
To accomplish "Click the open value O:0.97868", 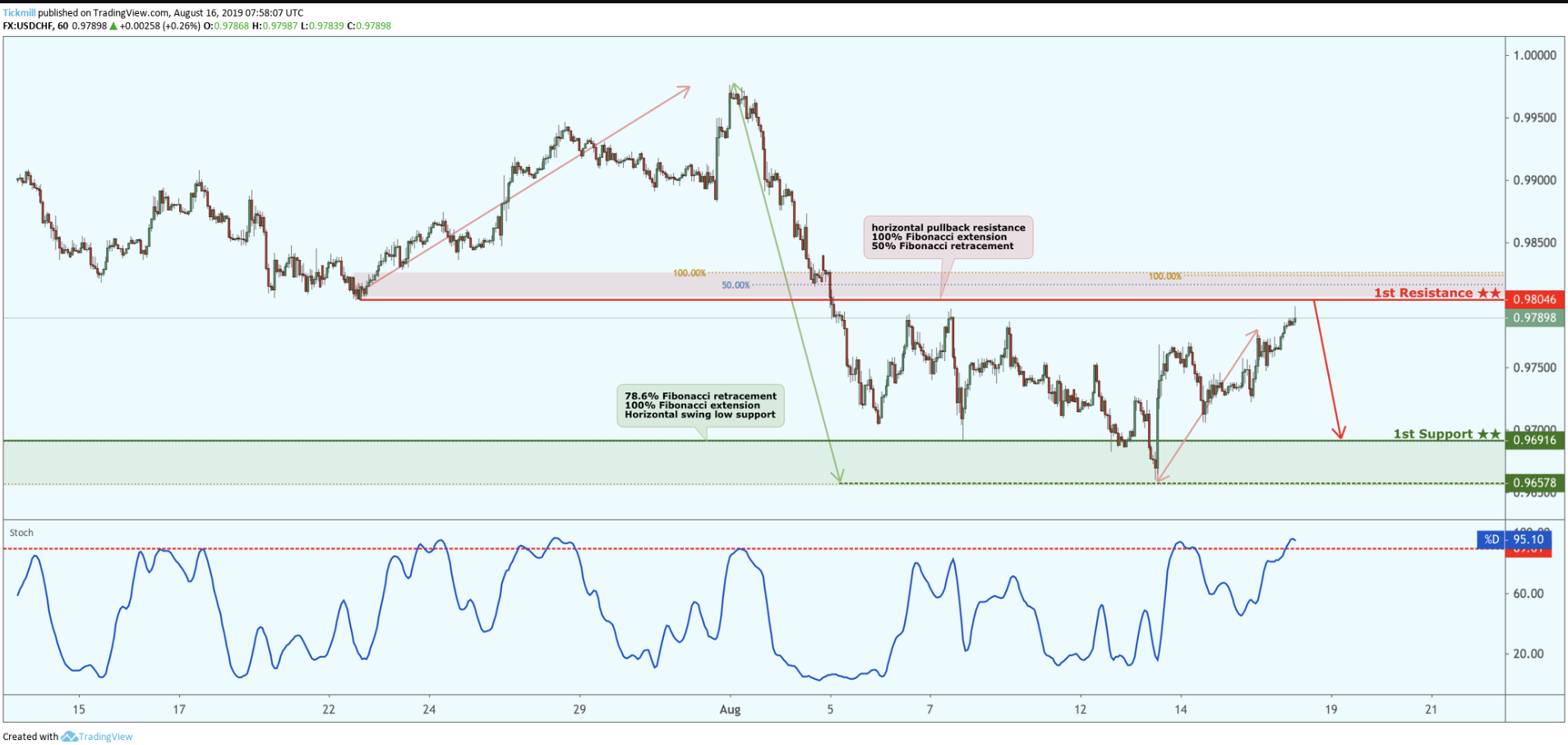I will 226,26.
